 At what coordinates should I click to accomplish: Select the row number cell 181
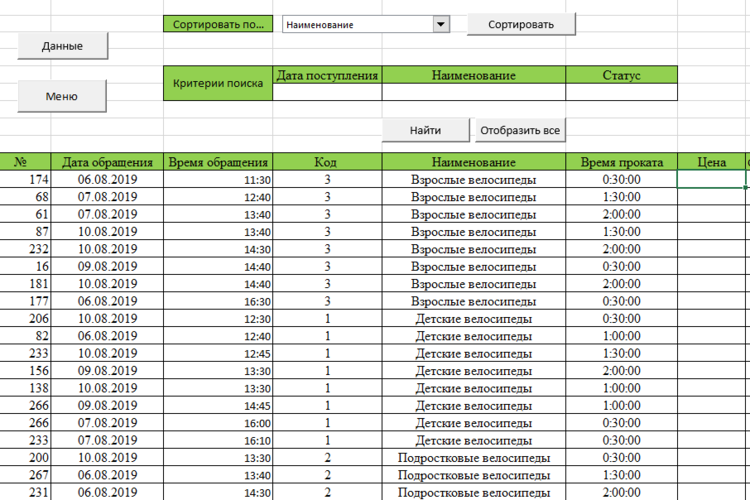25,284
